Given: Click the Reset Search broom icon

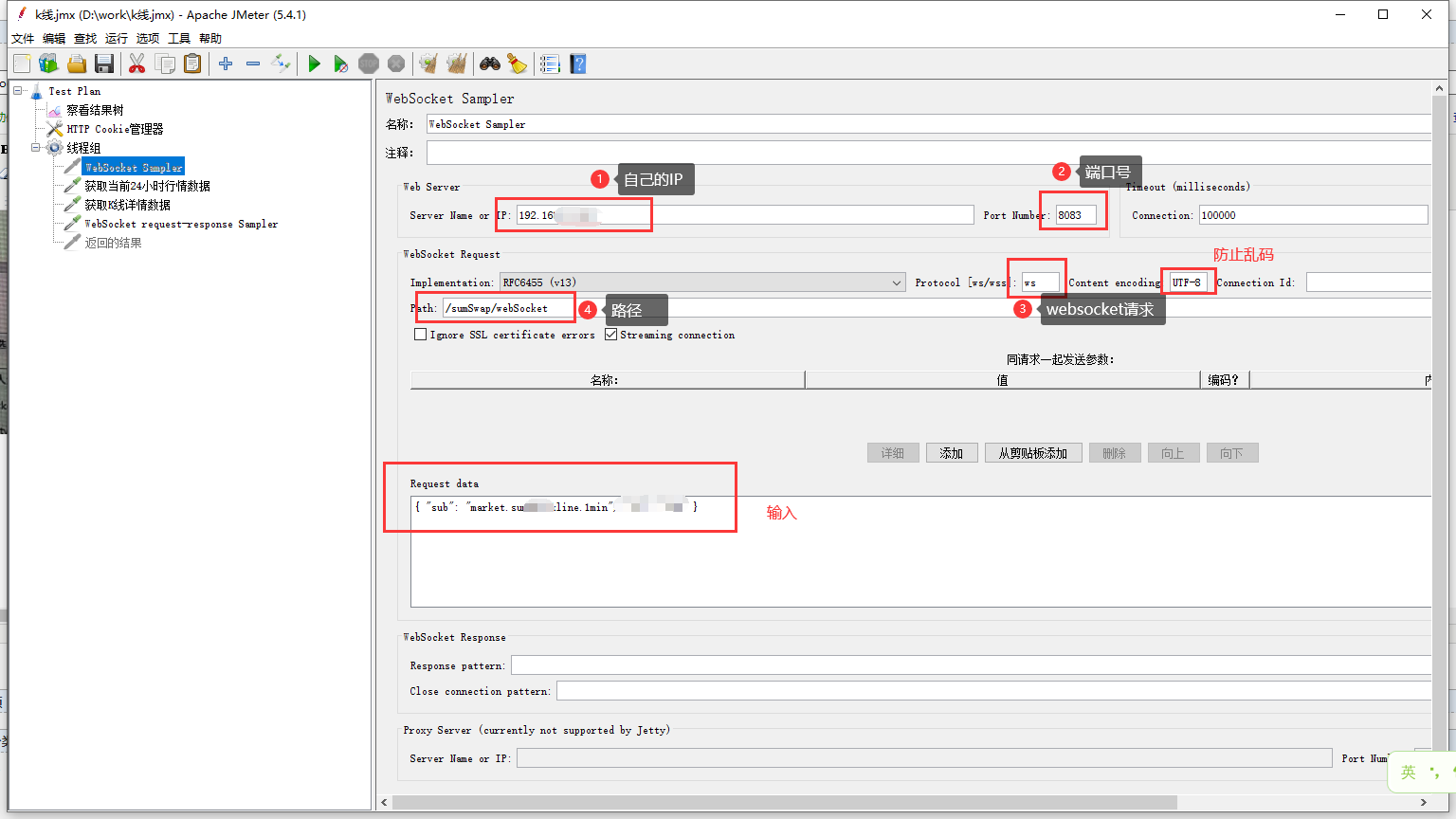Looking at the screenshot, I should pos(517,64).
